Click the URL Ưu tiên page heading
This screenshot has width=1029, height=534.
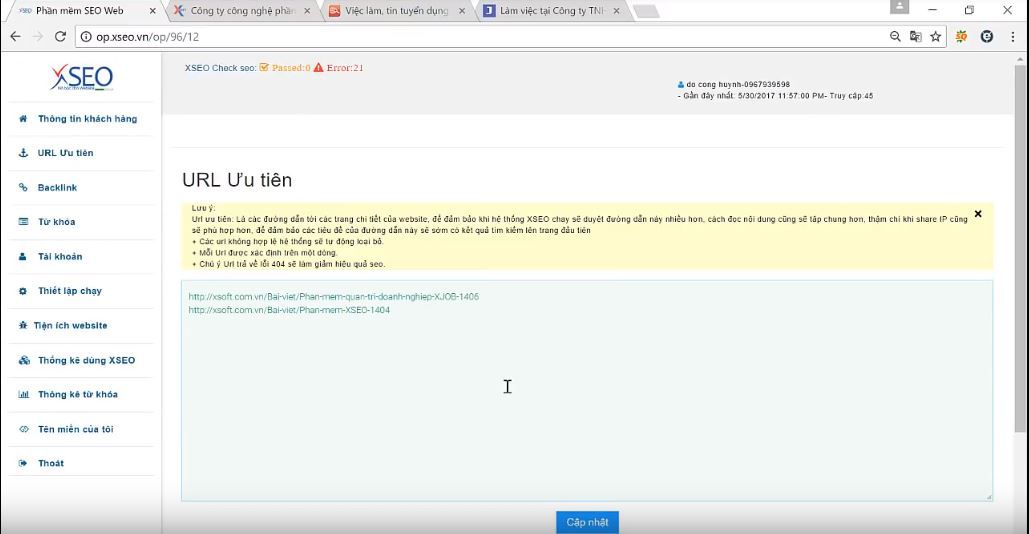pyautogui.click(x=237, y=180)
